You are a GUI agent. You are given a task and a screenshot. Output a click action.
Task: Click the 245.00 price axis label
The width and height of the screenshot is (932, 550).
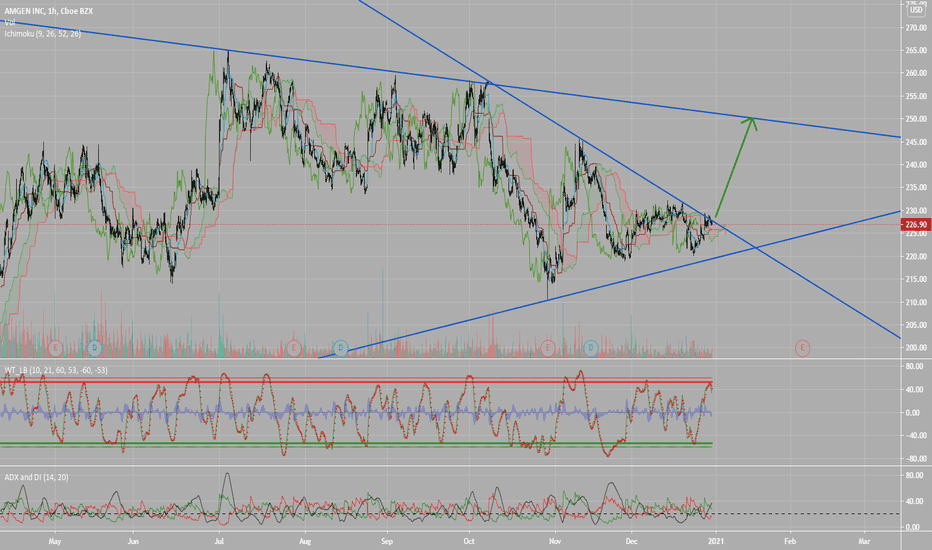tap(916, 142)
